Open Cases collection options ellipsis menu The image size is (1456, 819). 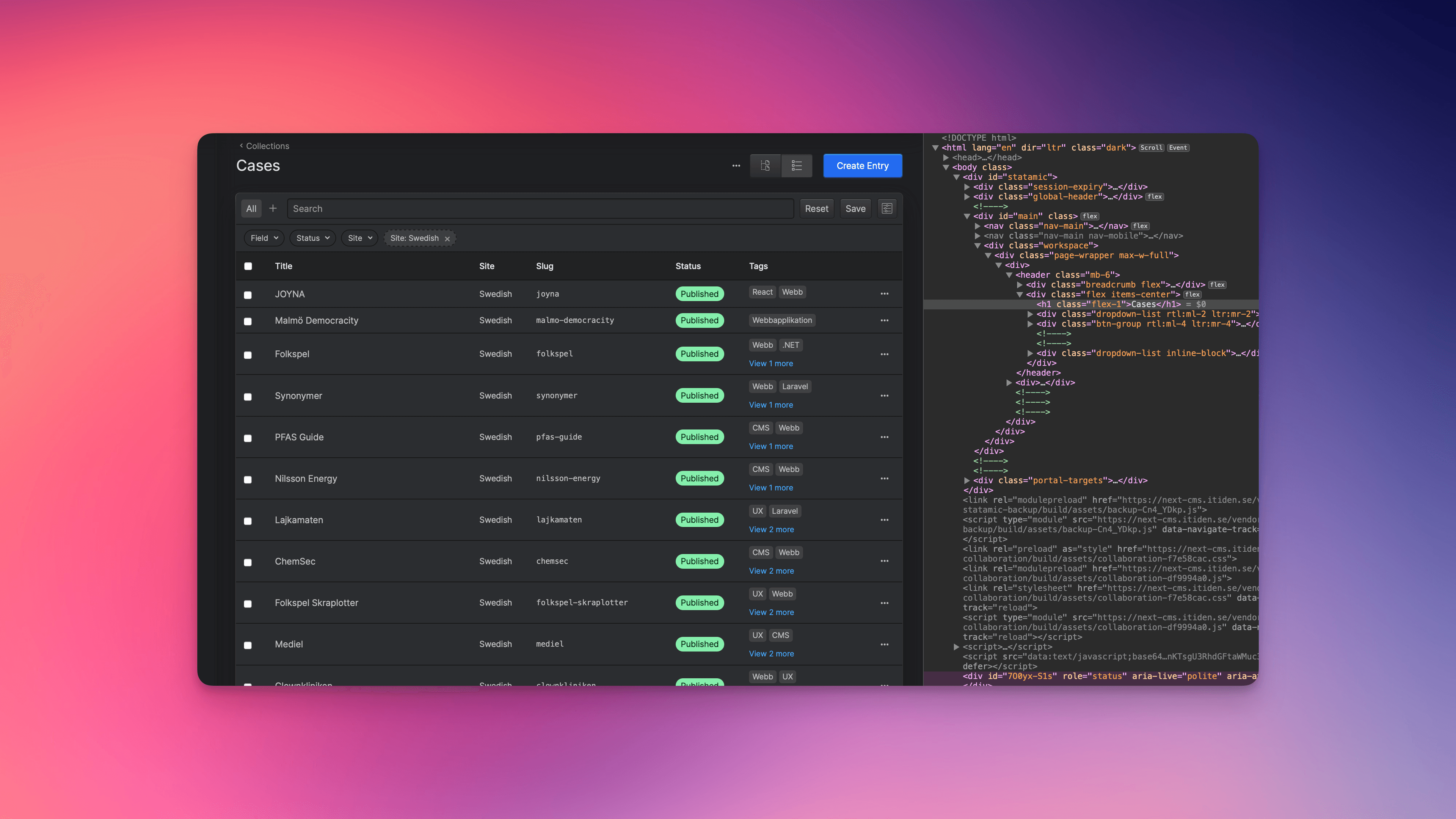click(736, 166)
